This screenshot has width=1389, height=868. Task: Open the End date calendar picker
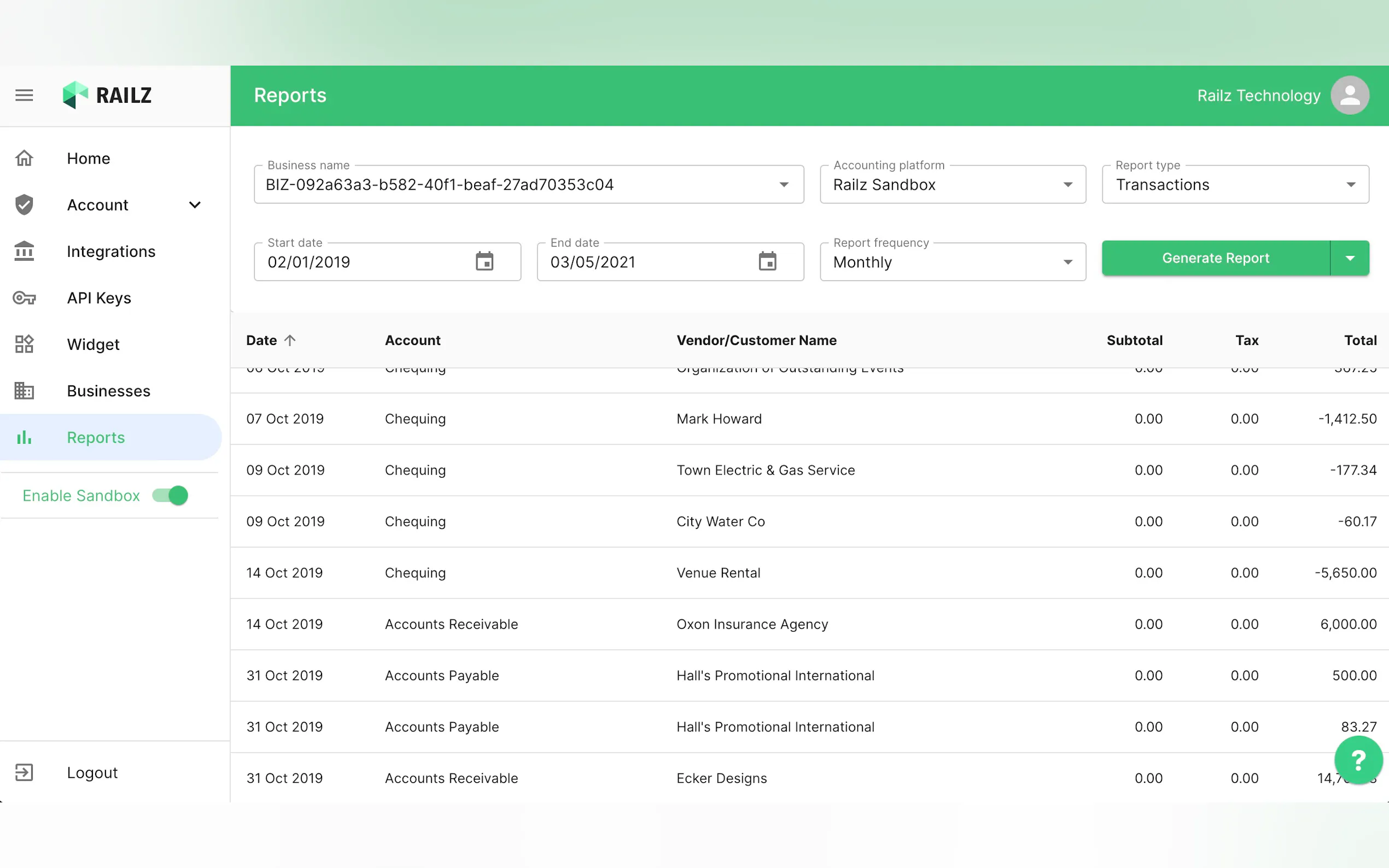pyautogui.click(x=767, y=262)
